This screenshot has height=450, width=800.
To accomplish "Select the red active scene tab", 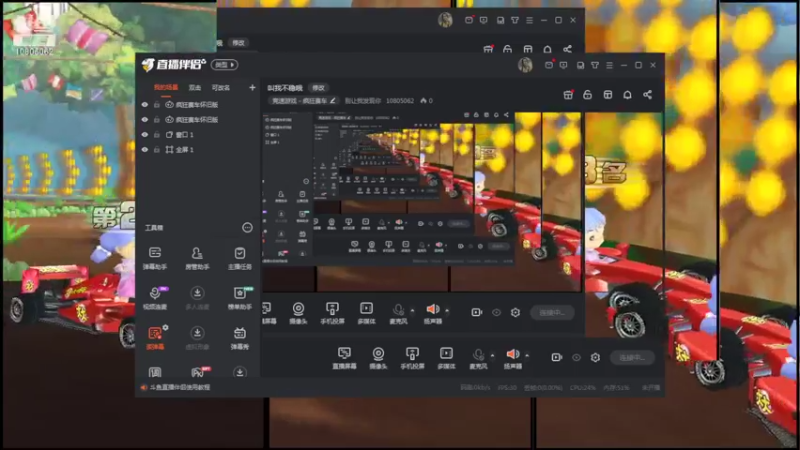I will coord(166,88).
